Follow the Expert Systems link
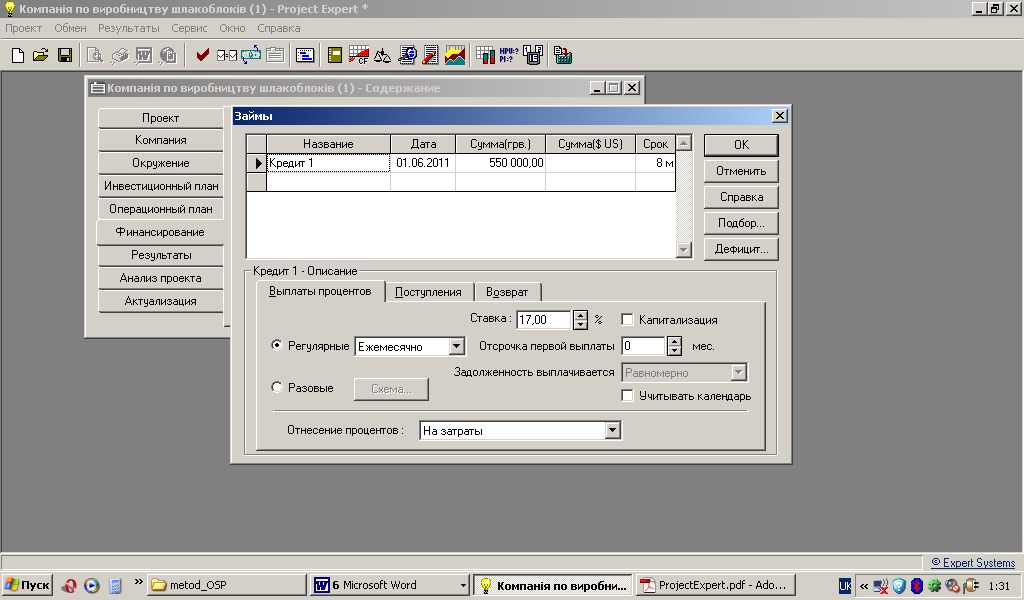 point(973,563)
